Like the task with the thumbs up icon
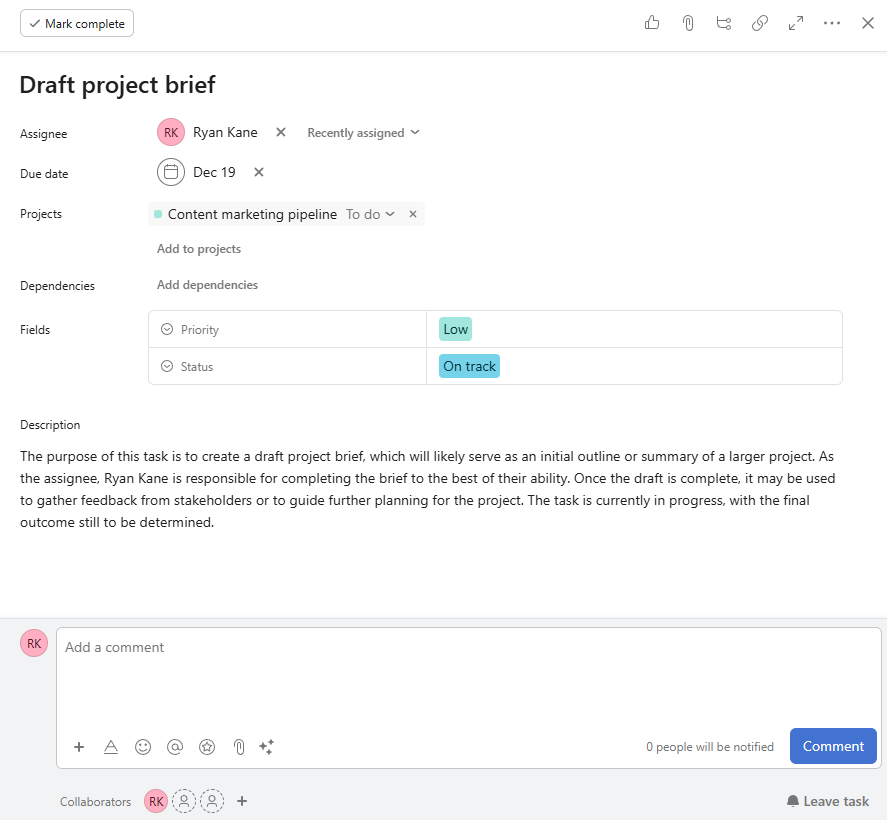The image size is (887, 820). click(x=651, y=22)
